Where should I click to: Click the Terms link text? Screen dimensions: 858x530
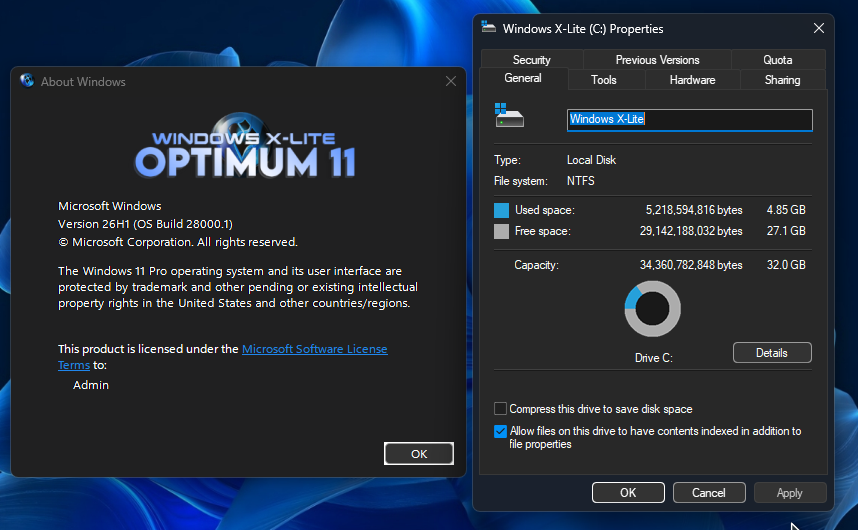[74, 365]
